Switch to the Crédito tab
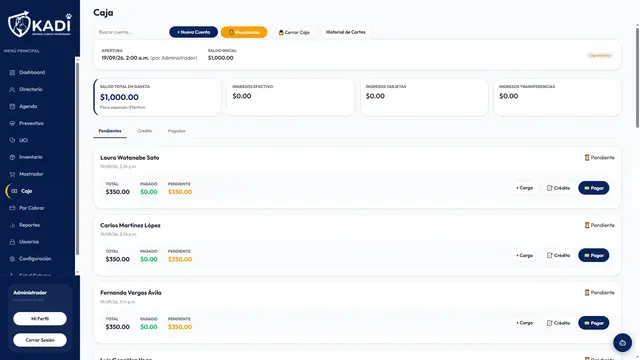Screen dimensions: 640x360 144,131
